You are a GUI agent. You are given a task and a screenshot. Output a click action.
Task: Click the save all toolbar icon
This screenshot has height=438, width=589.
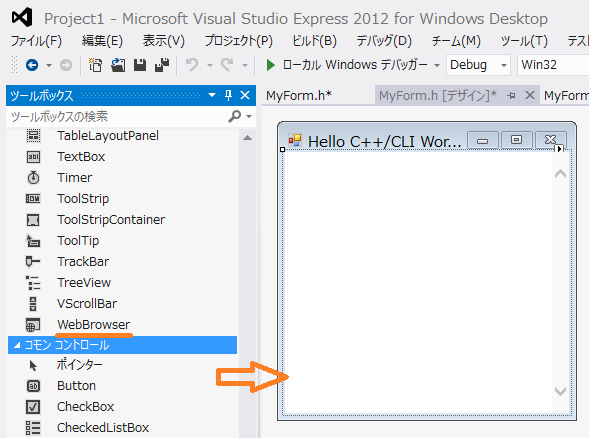pos(162,65)
